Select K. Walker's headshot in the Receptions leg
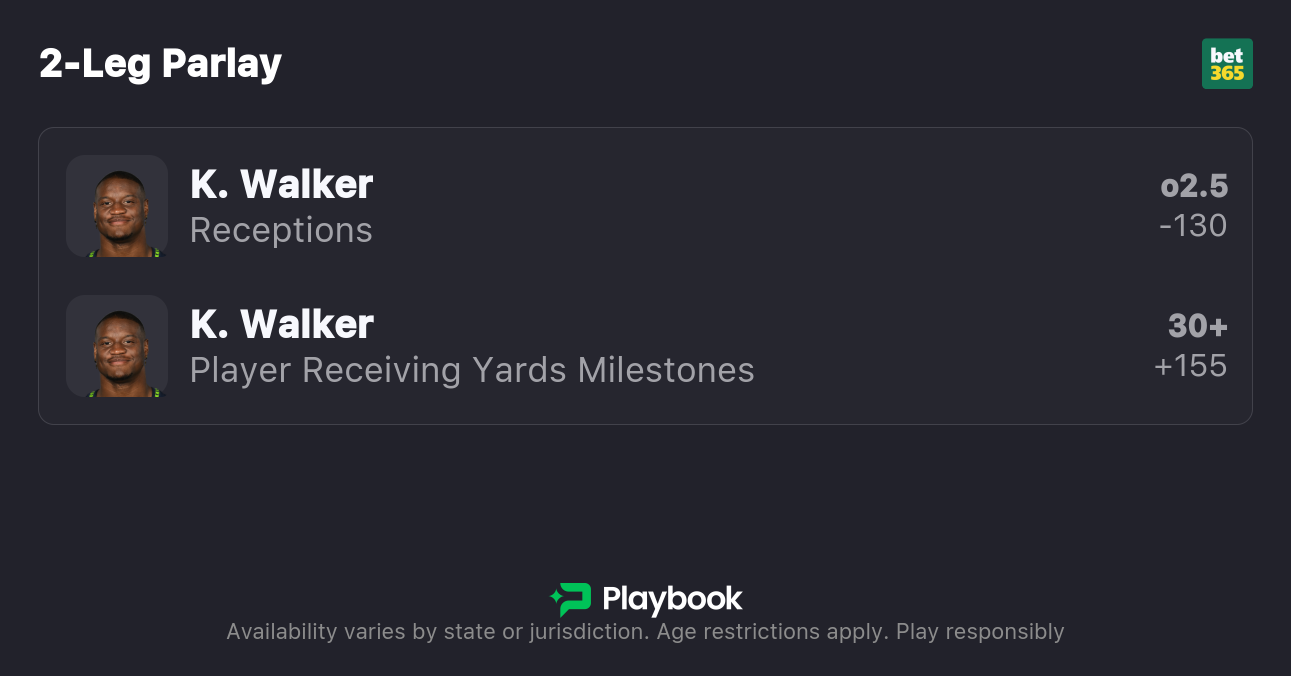The width and height of the screenshot is (1291, 676). point(117,206)
